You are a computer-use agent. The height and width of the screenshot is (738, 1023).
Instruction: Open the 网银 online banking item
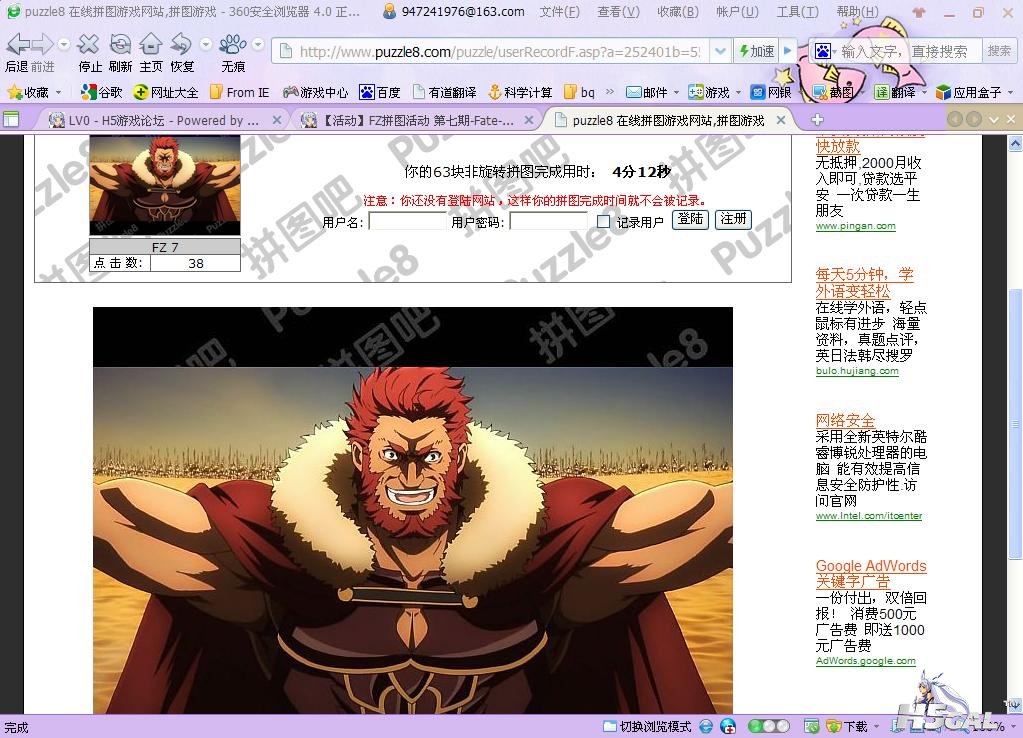[x=771, y=93]
